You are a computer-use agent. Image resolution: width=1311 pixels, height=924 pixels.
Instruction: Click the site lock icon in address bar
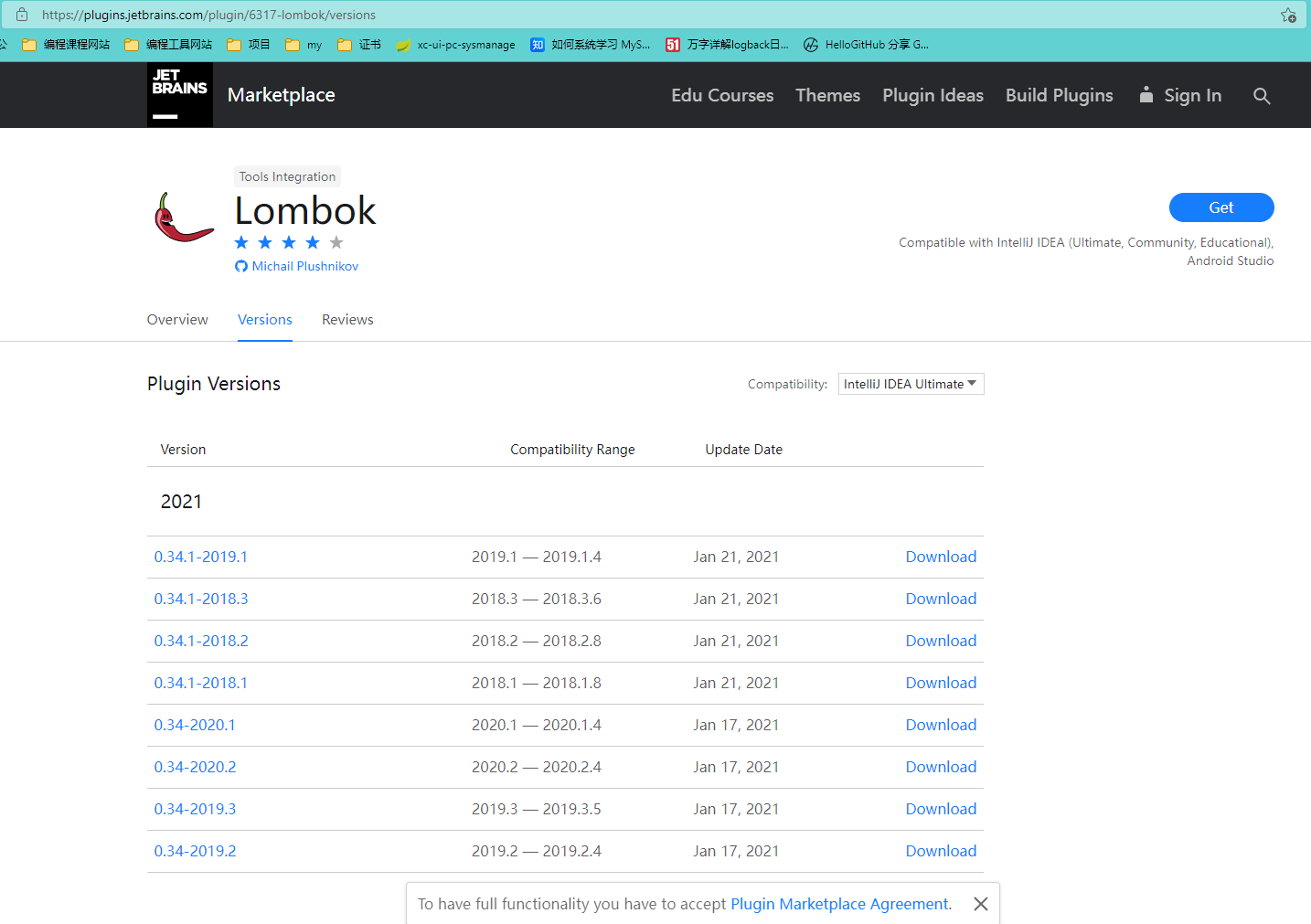coord(22,15)
